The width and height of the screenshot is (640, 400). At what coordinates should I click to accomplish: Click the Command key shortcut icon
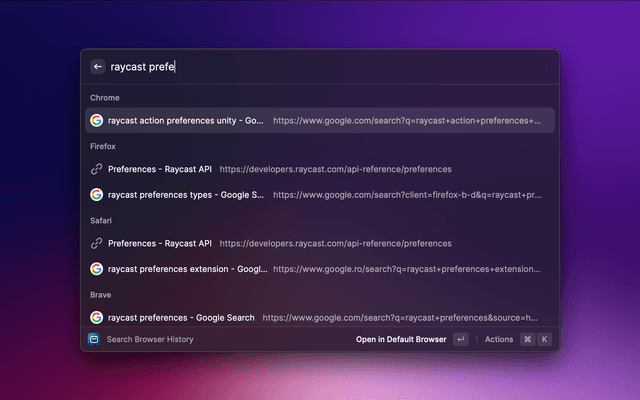[527, 339]
